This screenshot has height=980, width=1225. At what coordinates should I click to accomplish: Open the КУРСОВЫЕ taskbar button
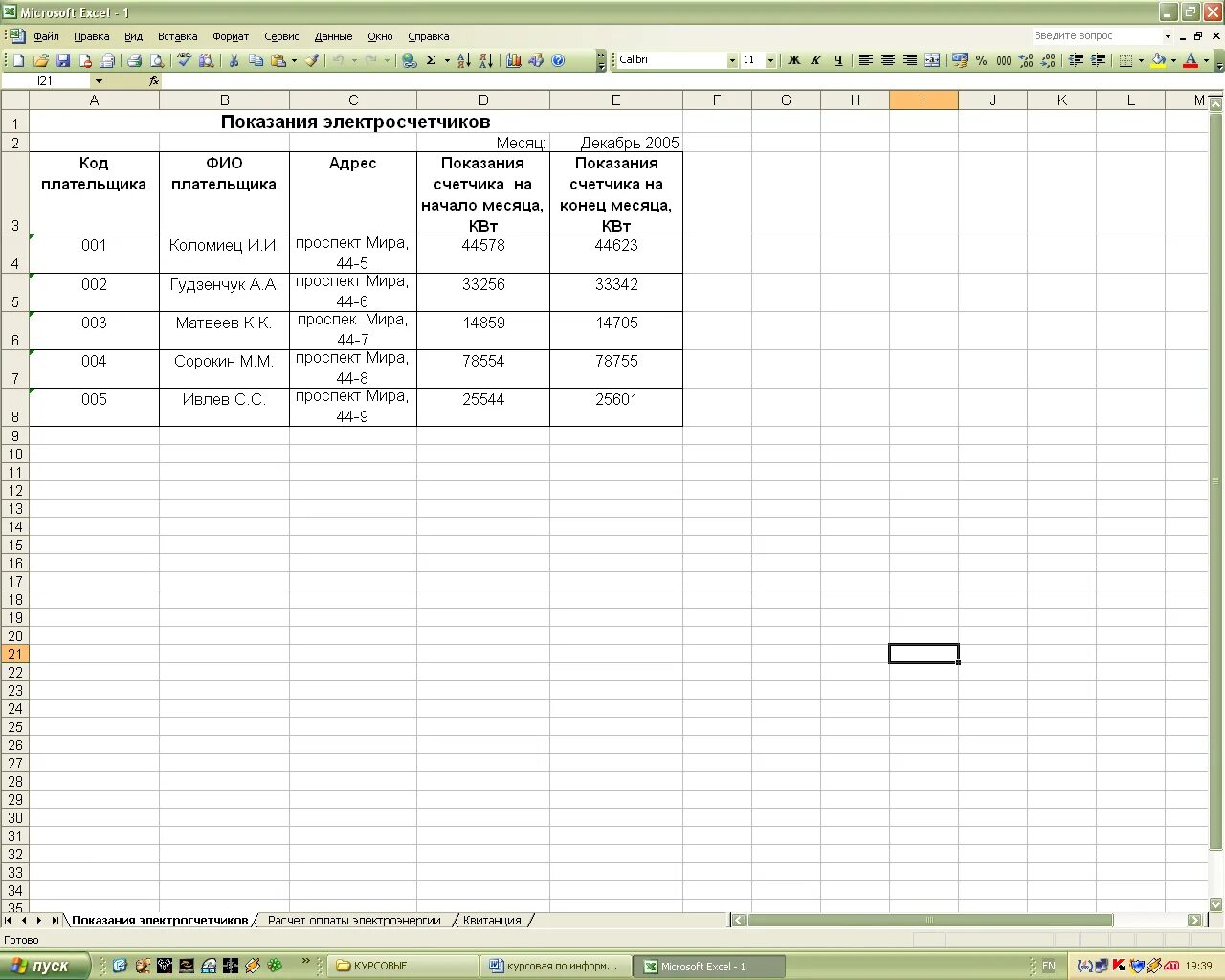pyautogui.click(x=403, y=966)
